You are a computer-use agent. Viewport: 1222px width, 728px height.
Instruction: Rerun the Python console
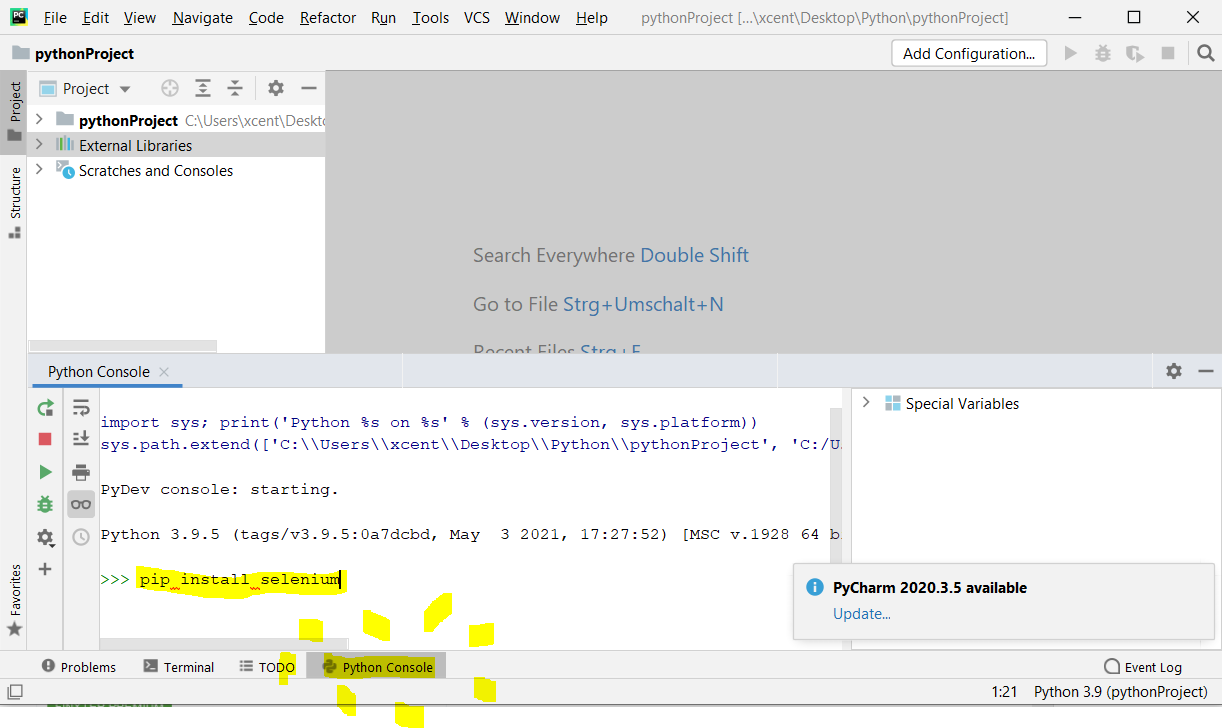pyautogui.click(x=45, y=407)
